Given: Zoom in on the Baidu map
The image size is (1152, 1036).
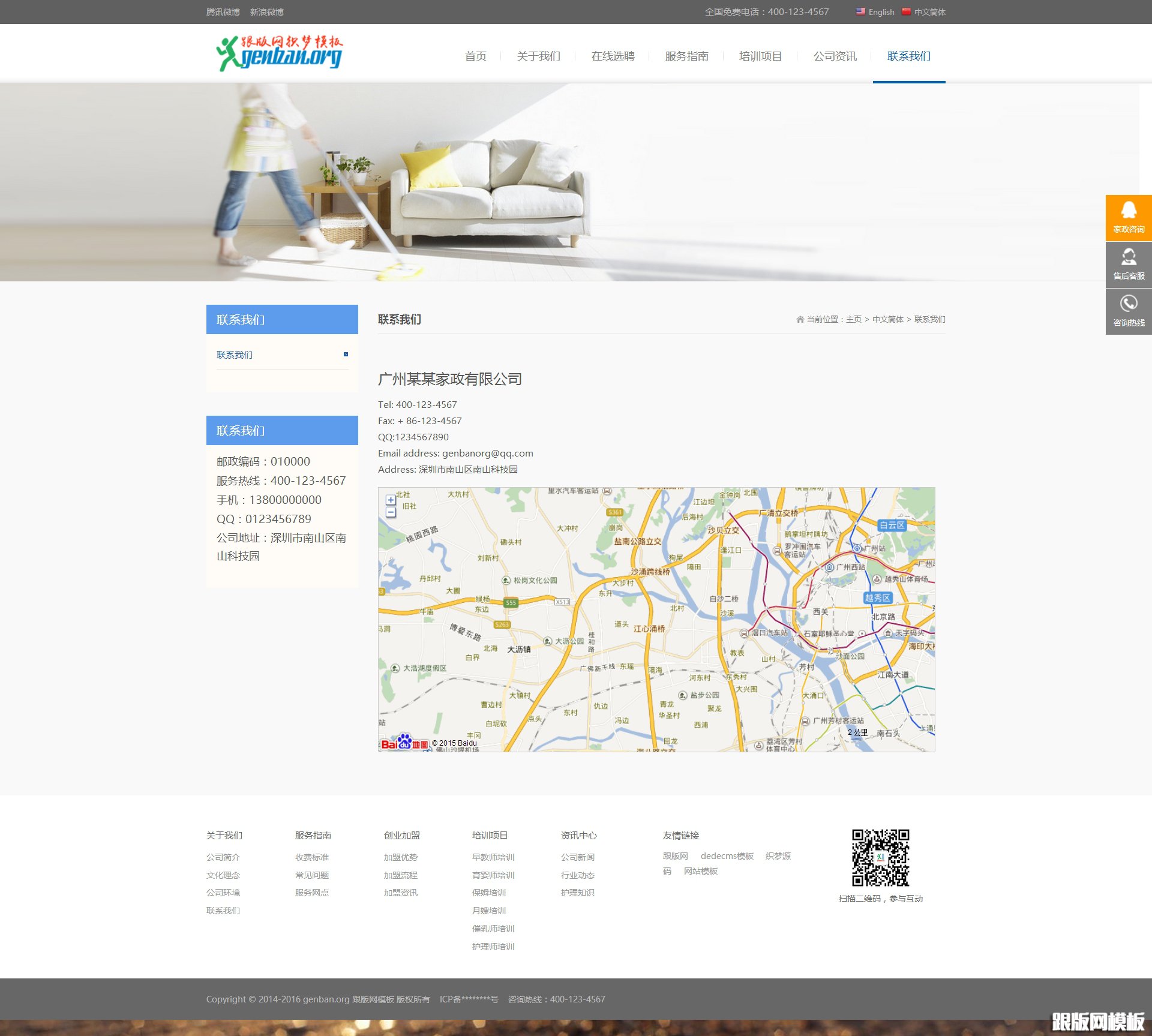Looking at the screenshot, I should point(391,500).
